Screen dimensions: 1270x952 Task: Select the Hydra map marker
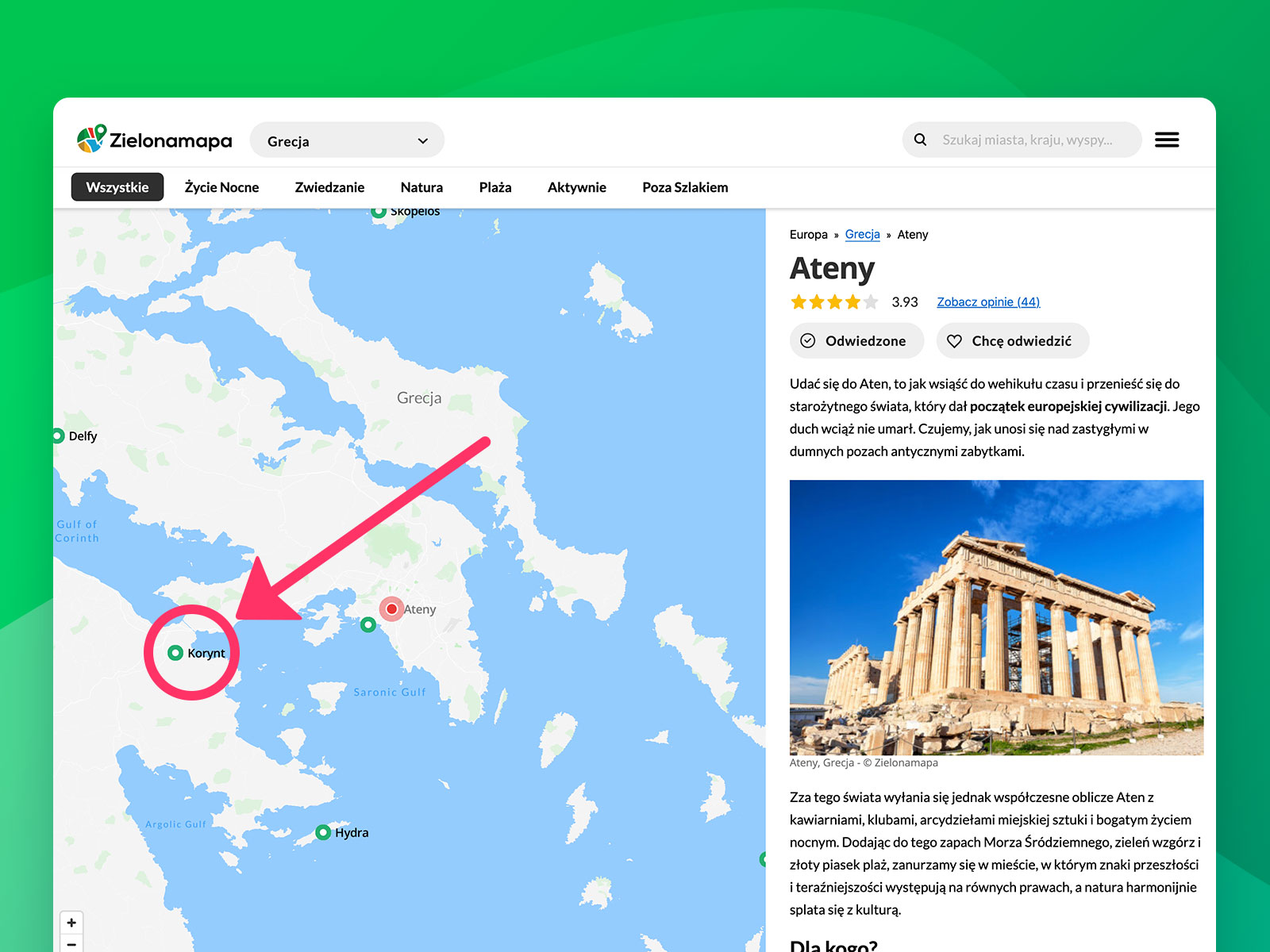(x=322, y=832)
